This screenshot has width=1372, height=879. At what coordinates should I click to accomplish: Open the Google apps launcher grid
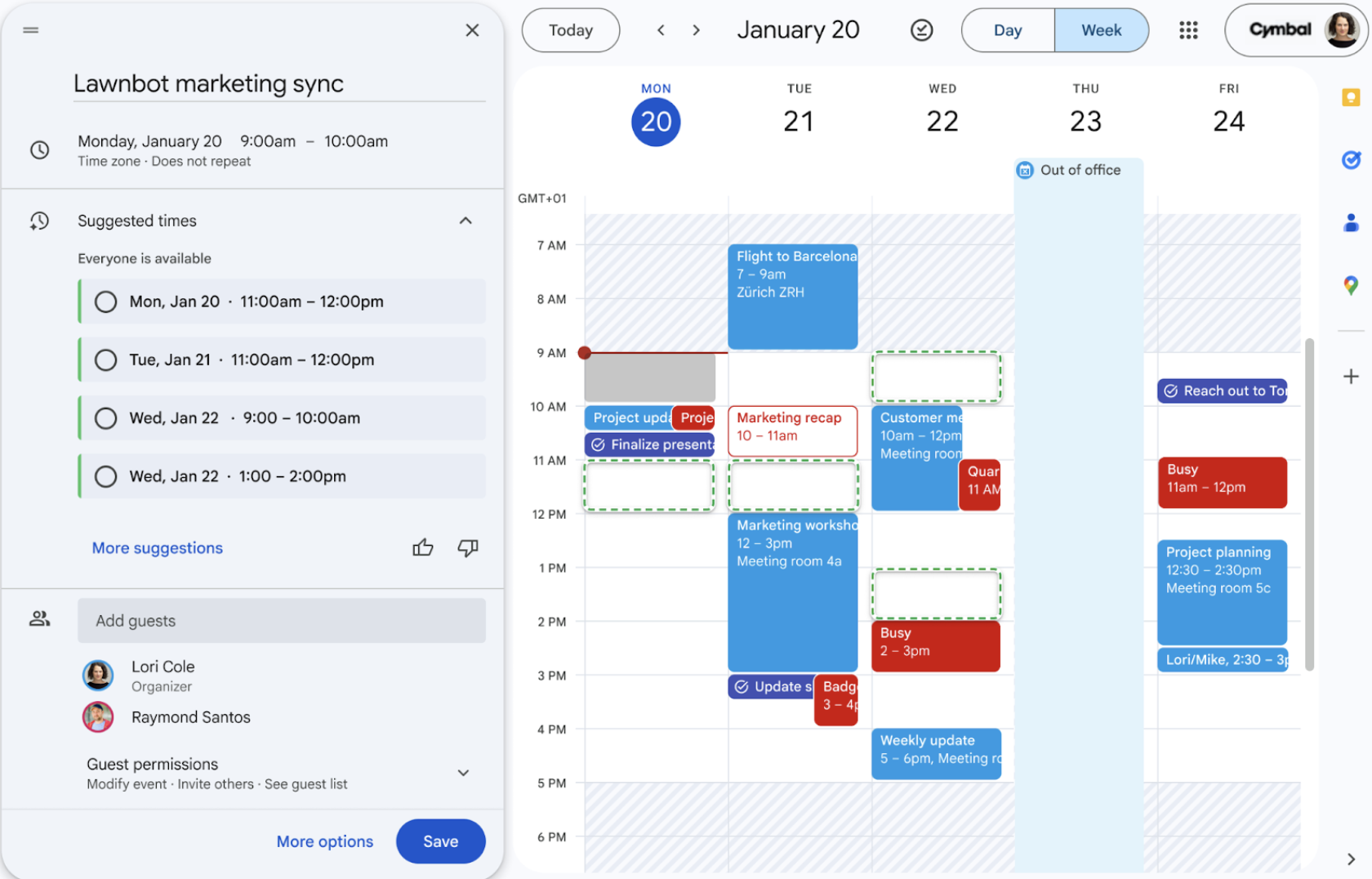1188,30
